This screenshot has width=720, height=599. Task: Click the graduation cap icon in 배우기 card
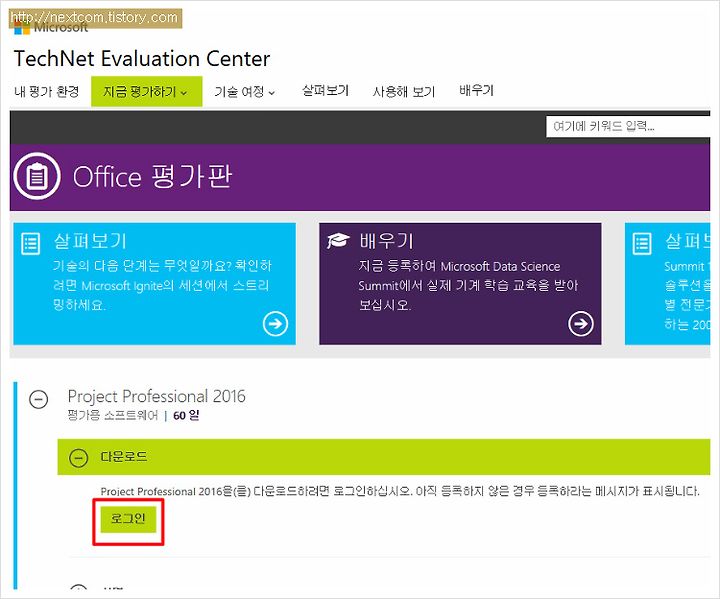pyautogui.click(x=338, y=240)
